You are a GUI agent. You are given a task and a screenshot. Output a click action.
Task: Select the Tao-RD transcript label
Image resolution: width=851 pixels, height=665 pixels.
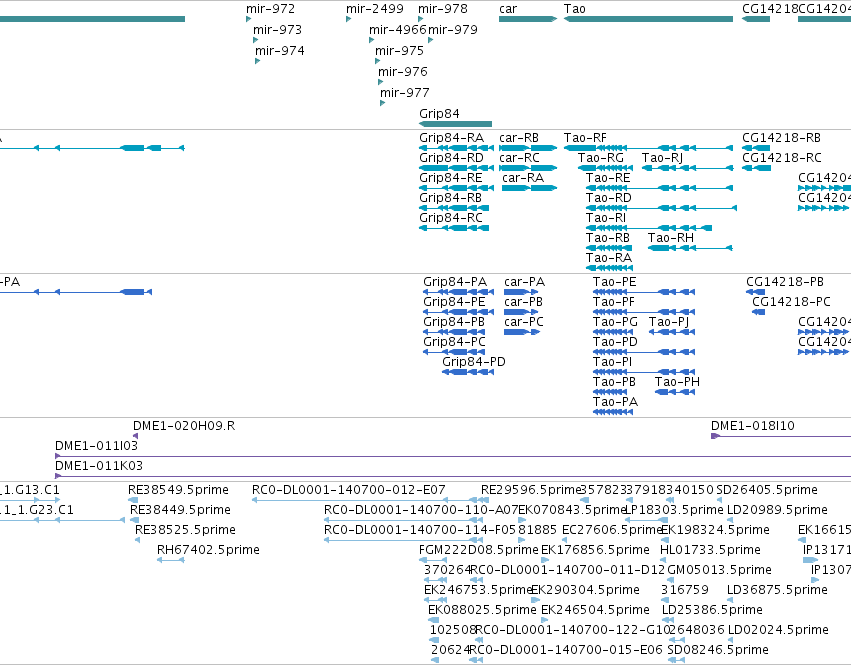click(609, 198)
